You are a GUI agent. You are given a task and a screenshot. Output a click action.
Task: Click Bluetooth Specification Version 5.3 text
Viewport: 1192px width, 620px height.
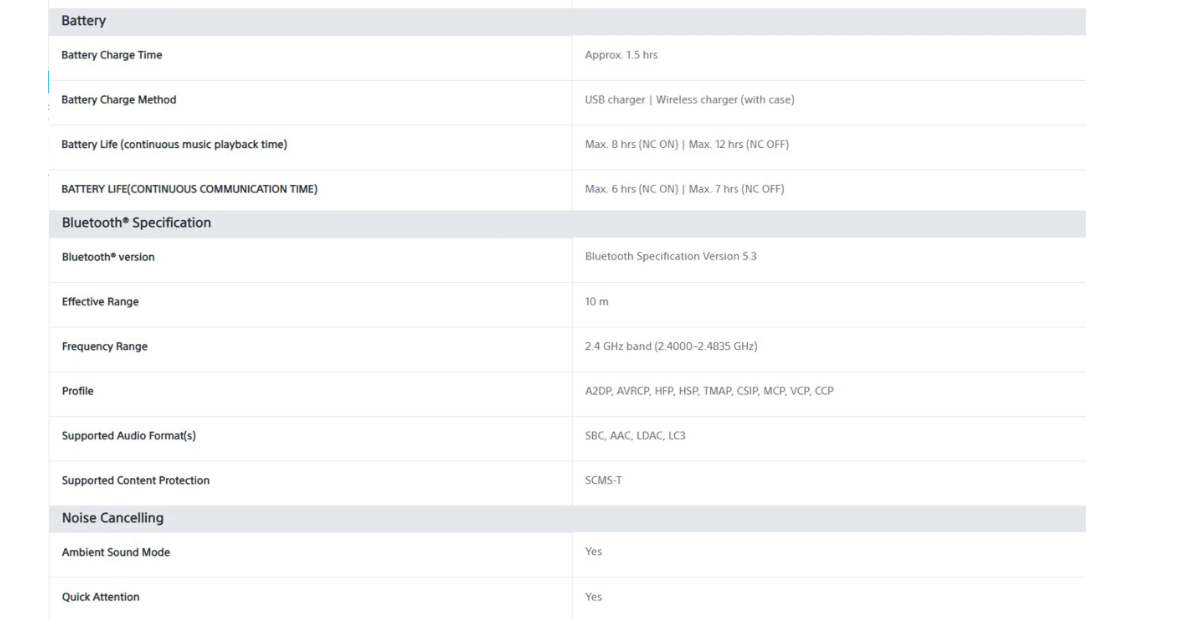pos(670,257)
